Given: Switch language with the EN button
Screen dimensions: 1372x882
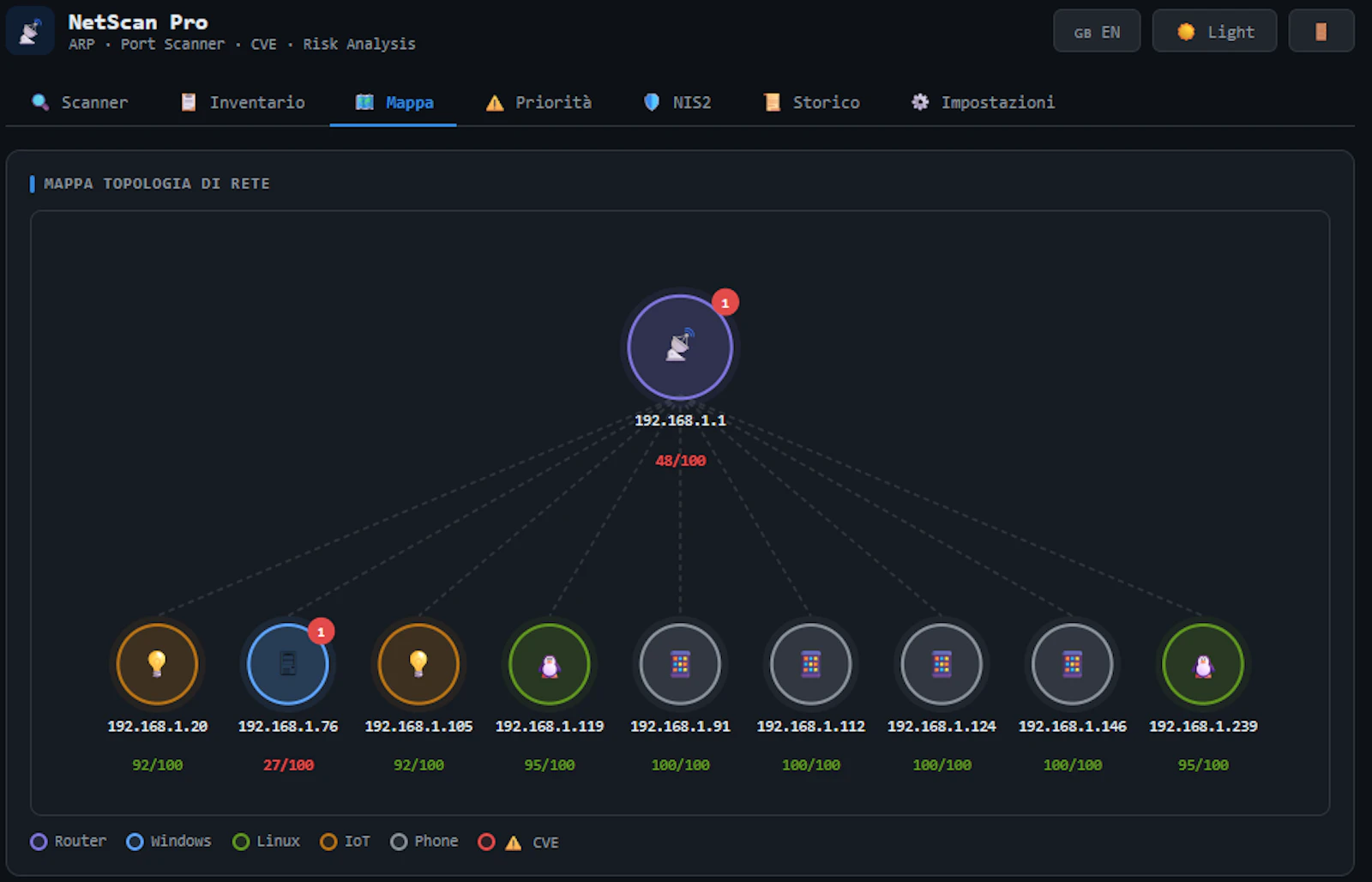Looking at the screenshot, I should click(1097, 32).
